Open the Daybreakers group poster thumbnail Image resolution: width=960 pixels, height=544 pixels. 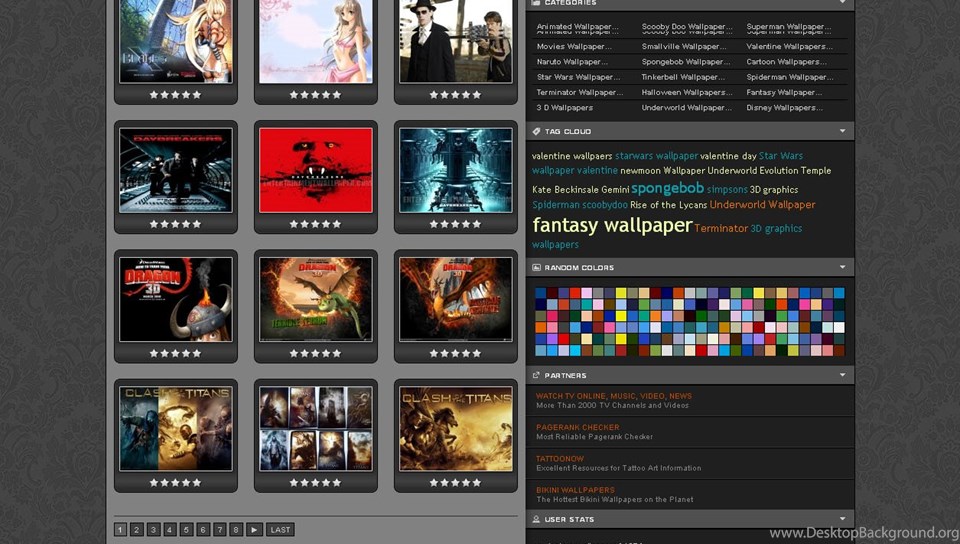tap(176, 170)
